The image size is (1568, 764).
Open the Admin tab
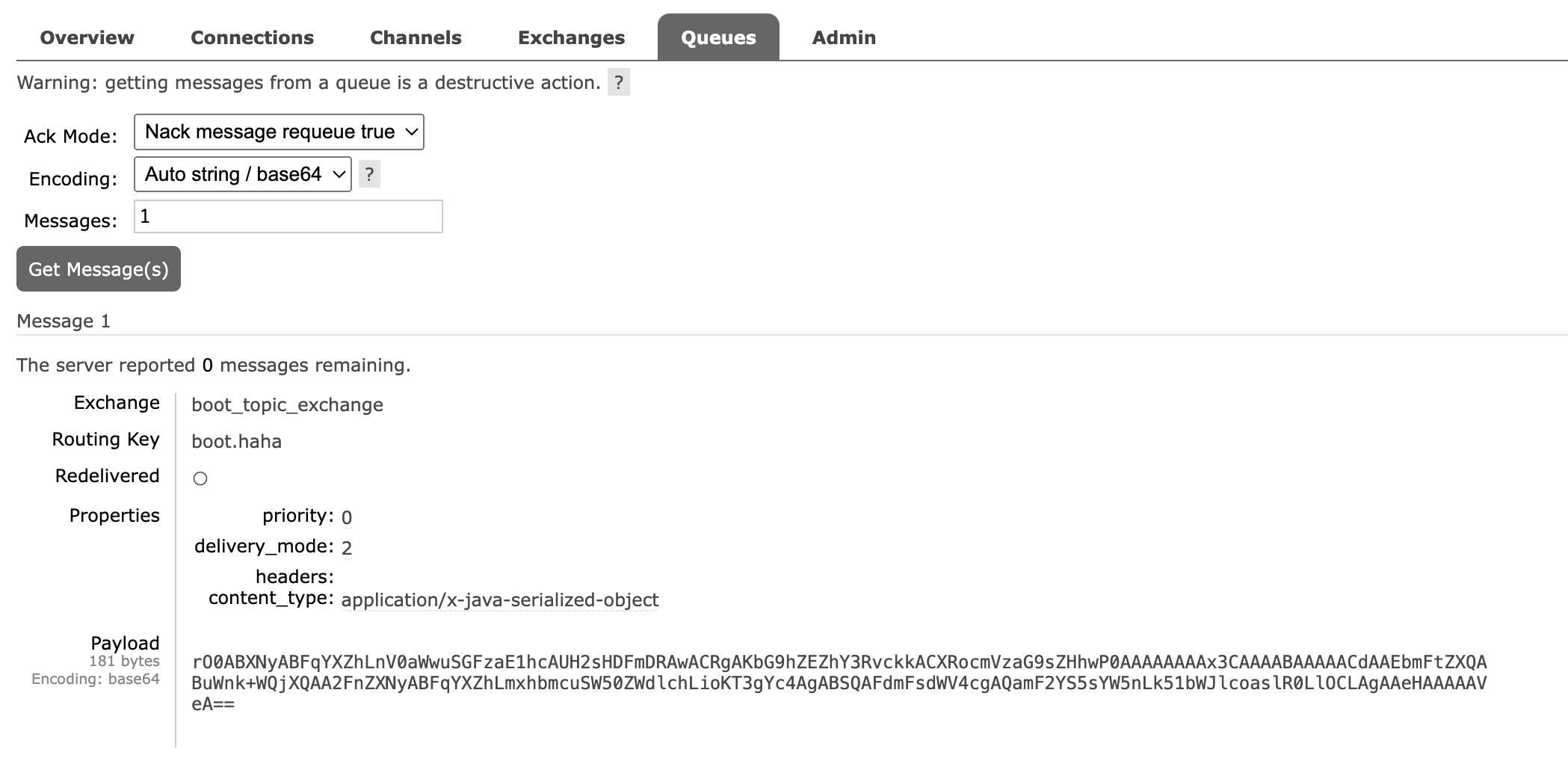844,37
